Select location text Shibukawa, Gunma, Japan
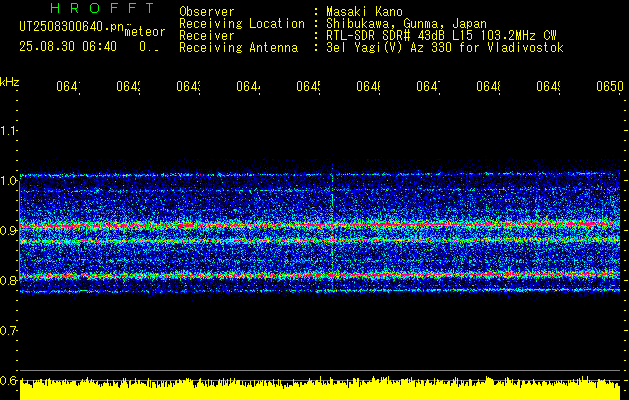Screen dimensions: 629x400 tap(406, 24)
